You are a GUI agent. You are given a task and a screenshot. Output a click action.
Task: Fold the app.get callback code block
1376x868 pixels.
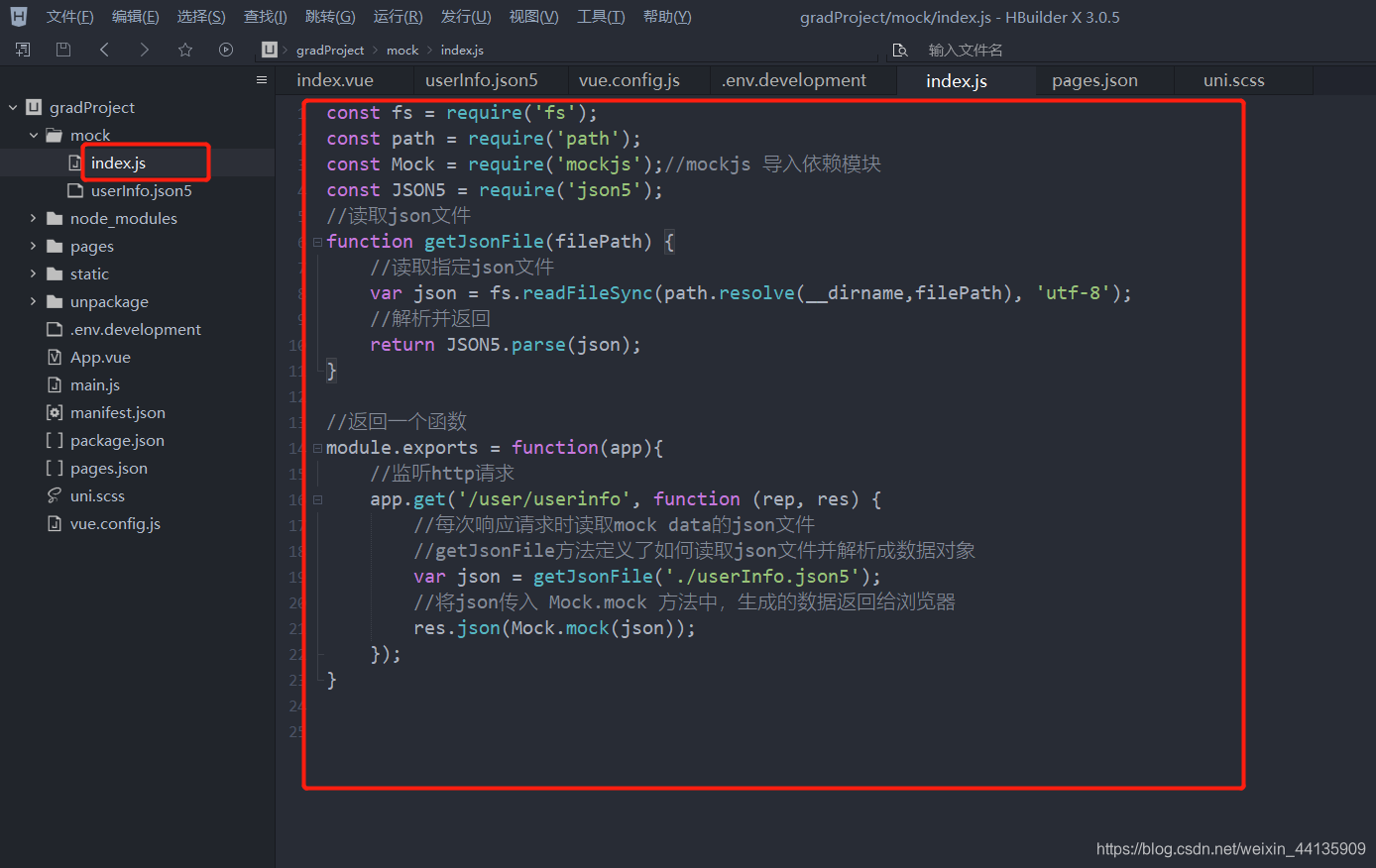tap(317, 499)
